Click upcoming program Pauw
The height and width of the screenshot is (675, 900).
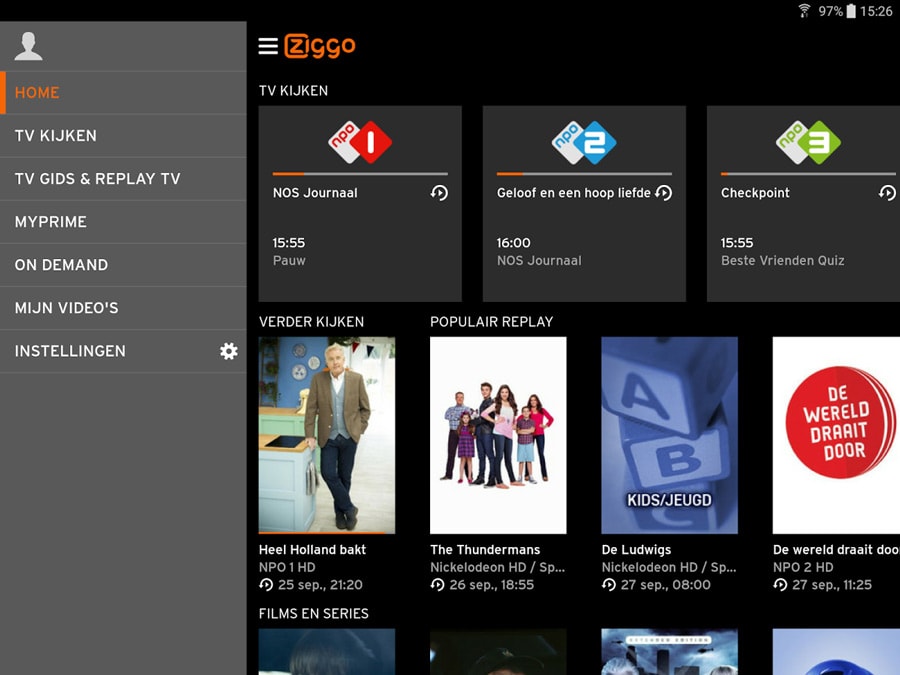[289, 261]
